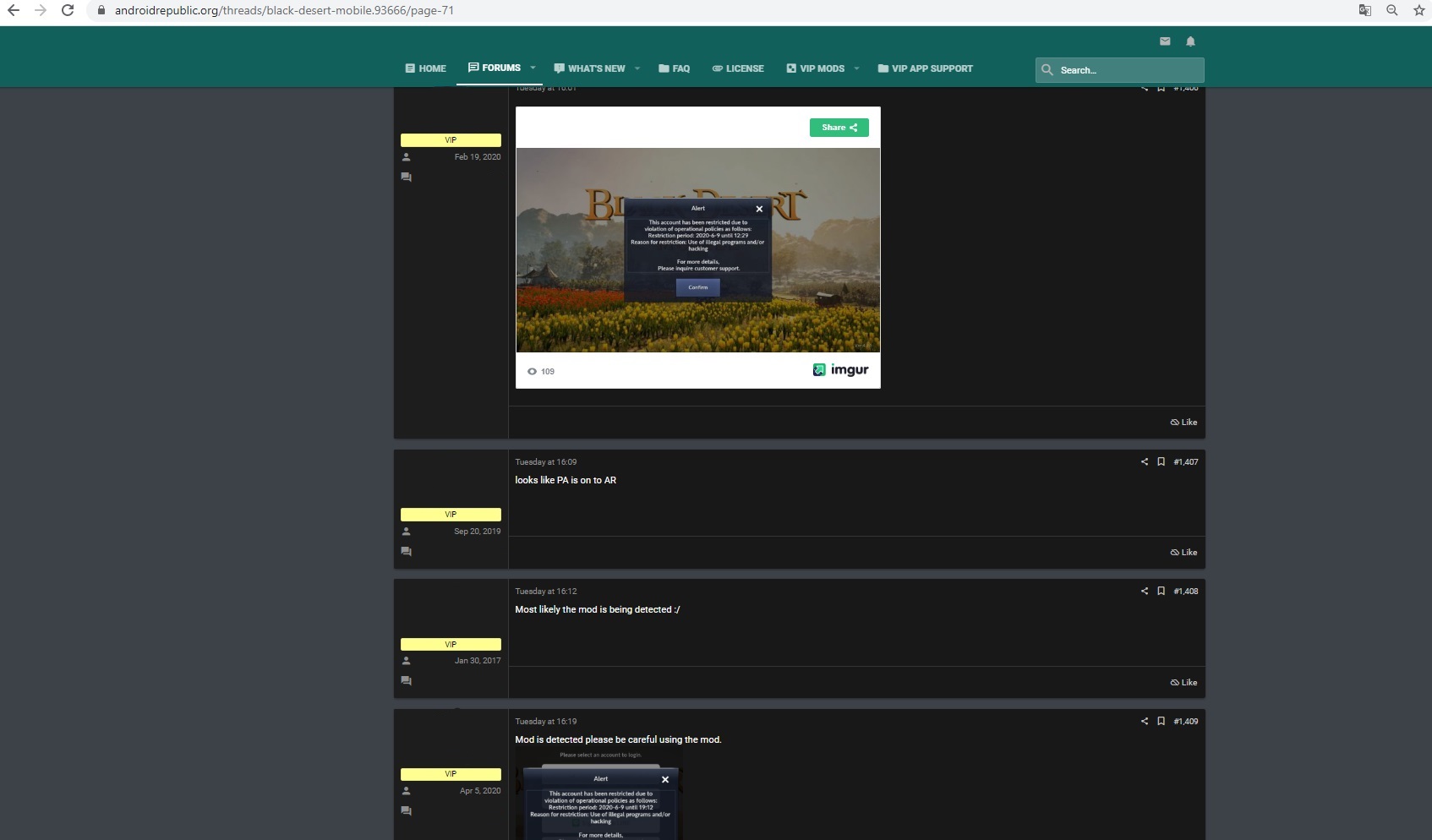Click VIP badge above Apr 5, 2020
Image resolution: width=1432 pixels, height=840 pixels.
[451, 774]
